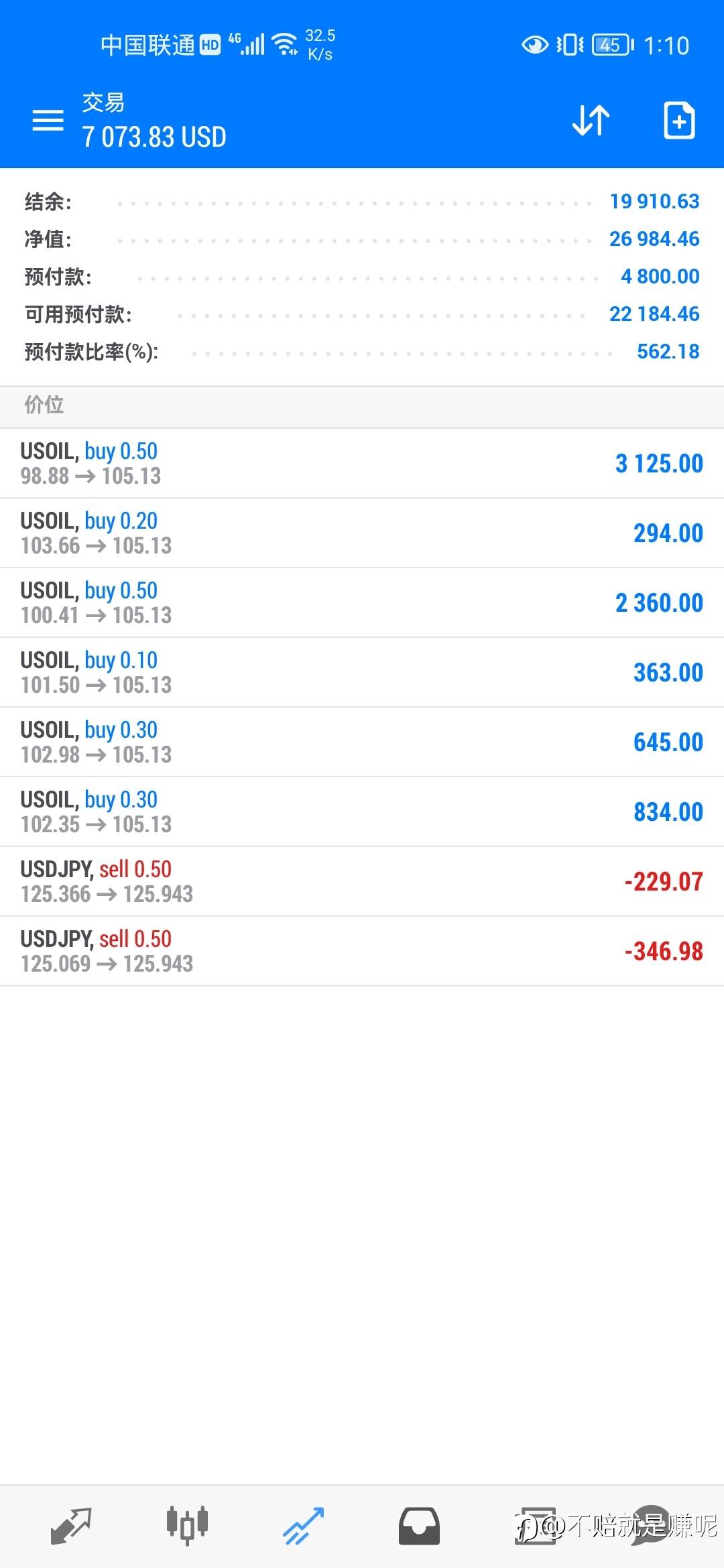Image resolution: width=724 pixels, height=1568 pixels.
Task: Expand USOIL buy 0.50 position at 100.41
Action: tap(362, 602)
